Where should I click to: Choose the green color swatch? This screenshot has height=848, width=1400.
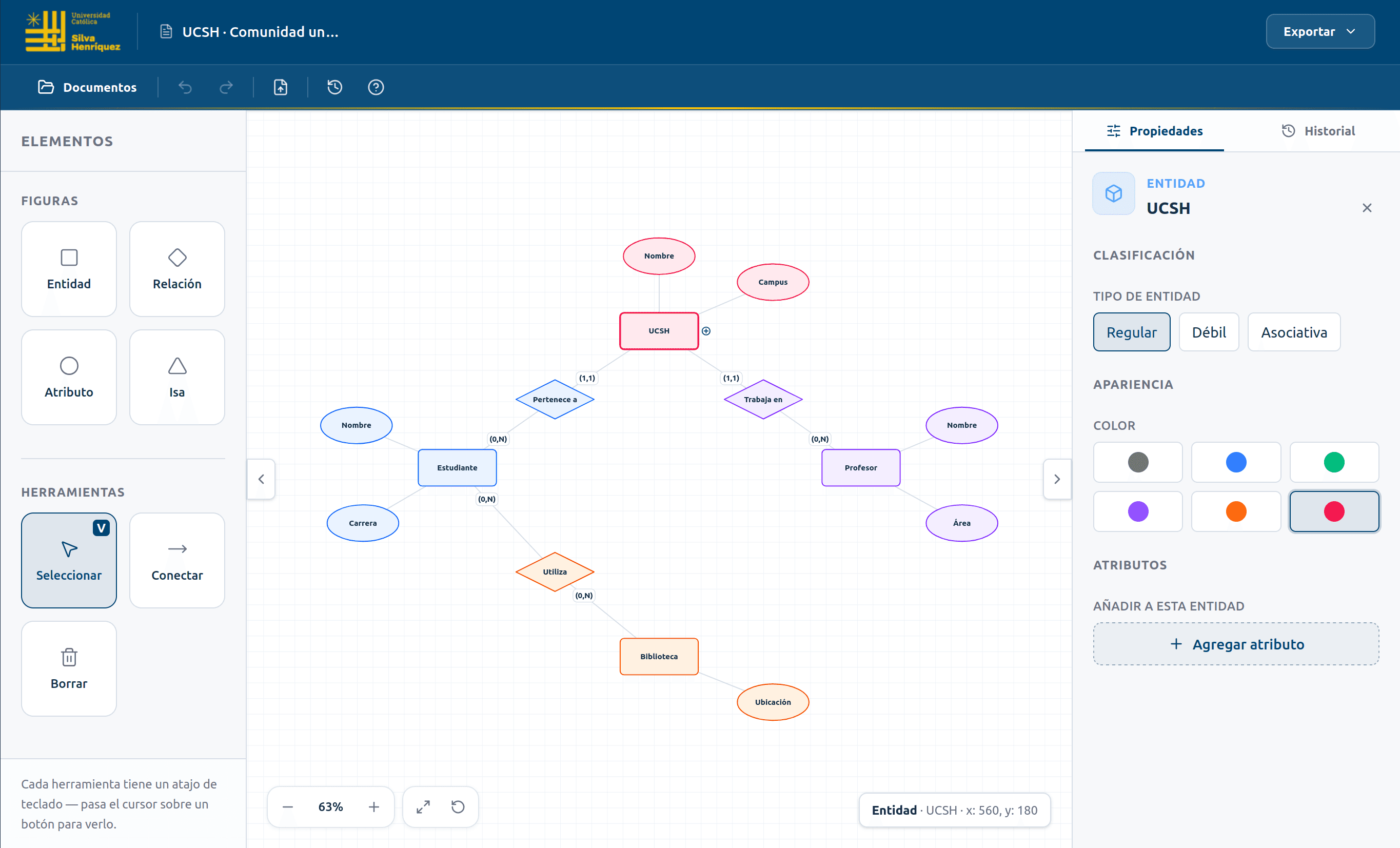(1334, 462)
